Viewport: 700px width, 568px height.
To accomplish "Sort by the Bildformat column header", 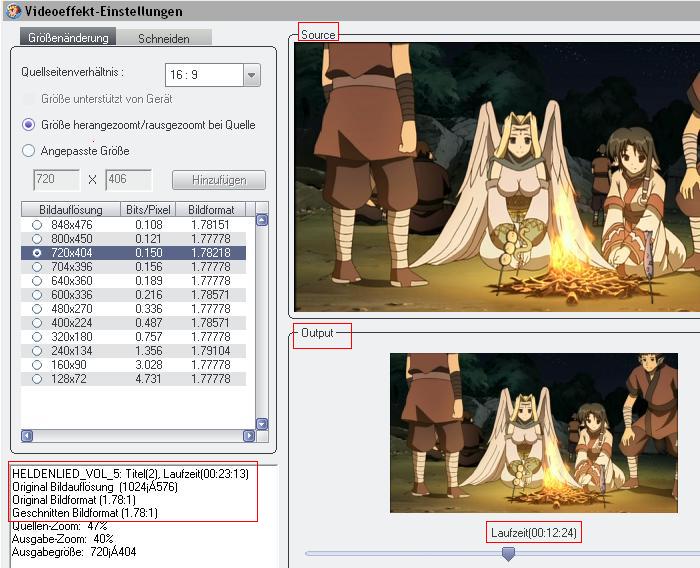I will pyautogui.click(x=211, y=209).
